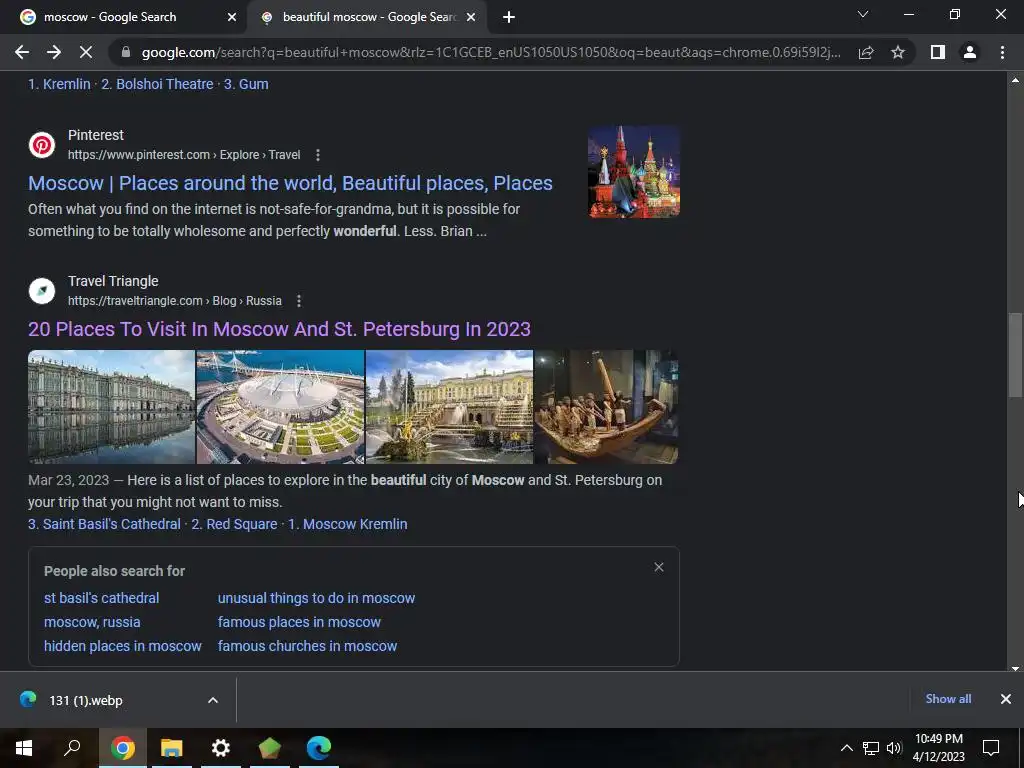
Task: Open the palace reflection thumbnail image
Action: (x=111, y=407)
